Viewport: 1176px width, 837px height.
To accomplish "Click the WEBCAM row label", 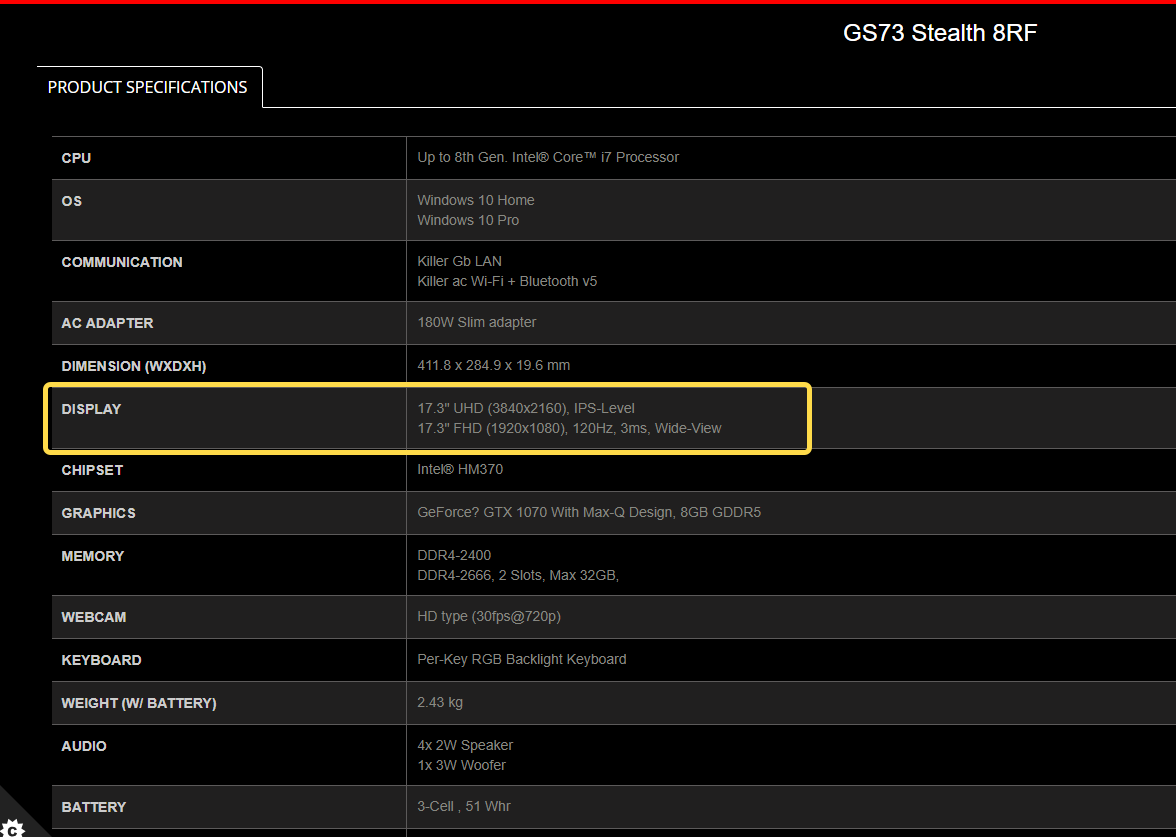I will click(94, 617).
